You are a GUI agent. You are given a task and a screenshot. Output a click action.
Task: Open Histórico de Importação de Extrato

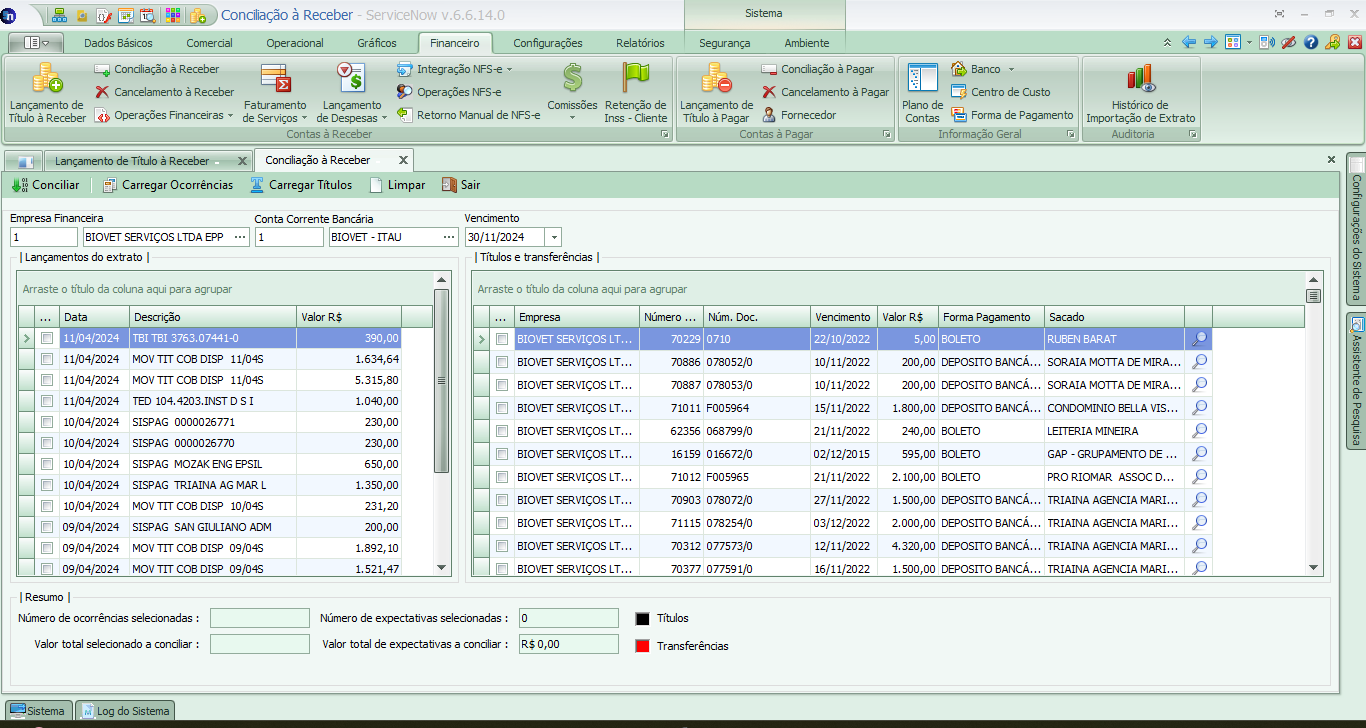coord(1140,79)
